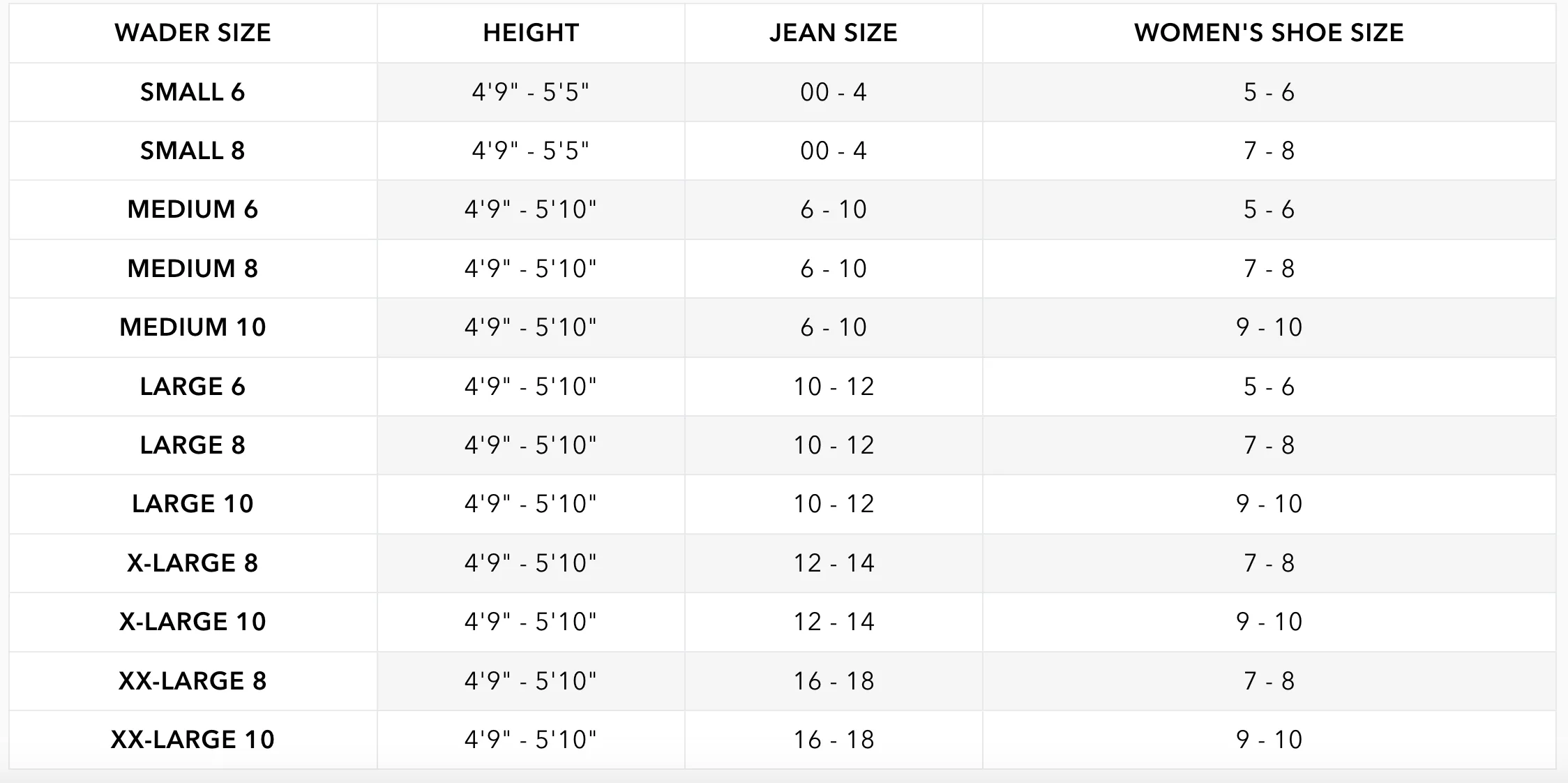Viewport: 1568px width, 783px height.
Task: Click the XX-LARGE 10 row label
Action: pos(193,740)
